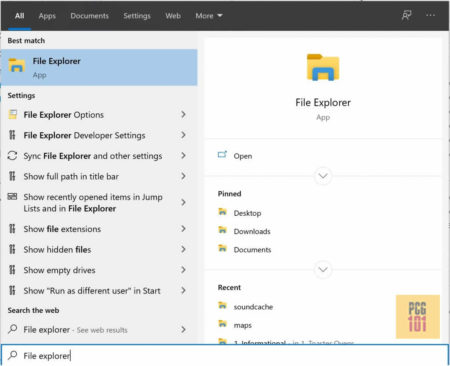
Task: Click the large File Explorer app icon
Action: [x=323, y=67]
